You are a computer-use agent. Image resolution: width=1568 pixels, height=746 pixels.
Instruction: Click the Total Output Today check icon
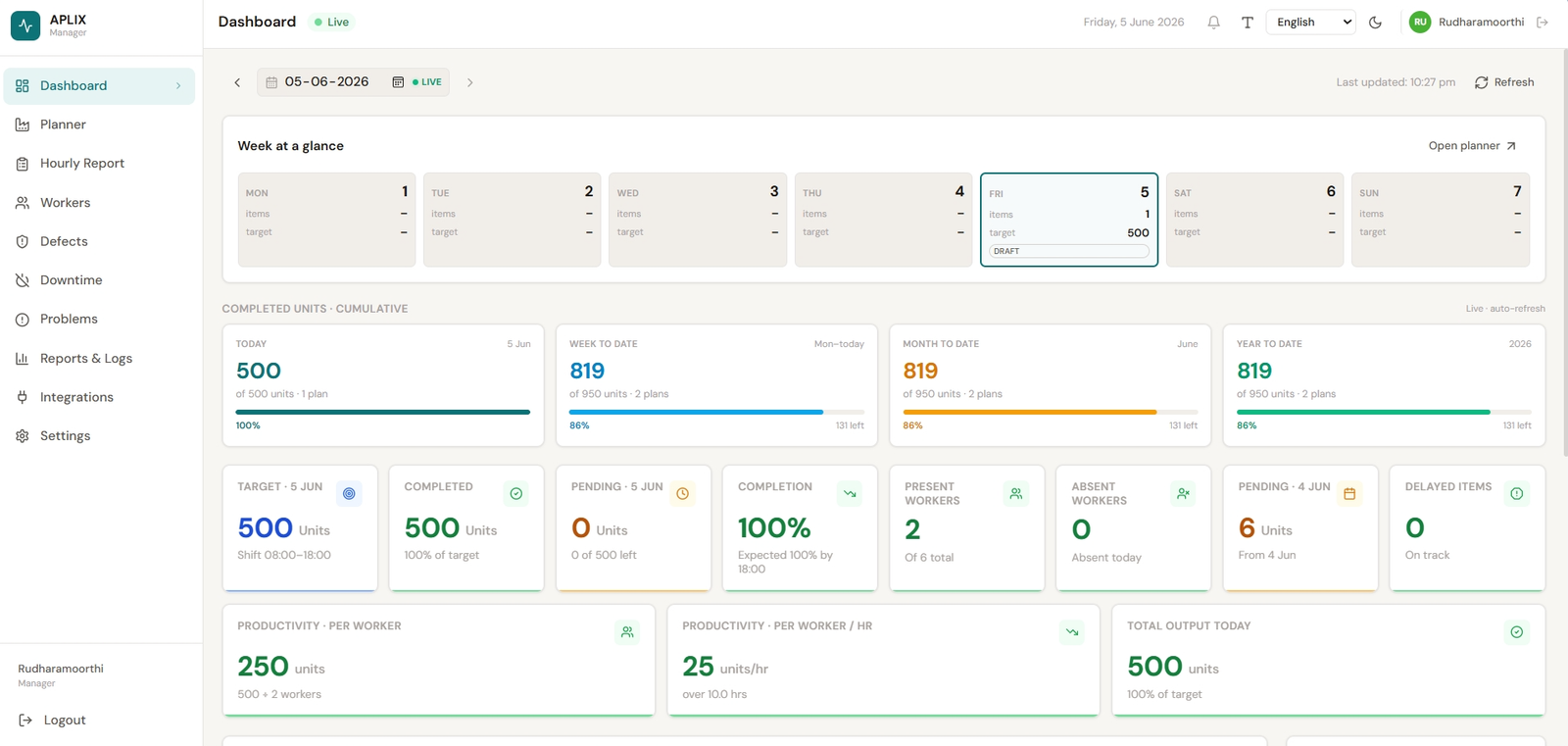pyautogui.click(x=1517, y=632)
